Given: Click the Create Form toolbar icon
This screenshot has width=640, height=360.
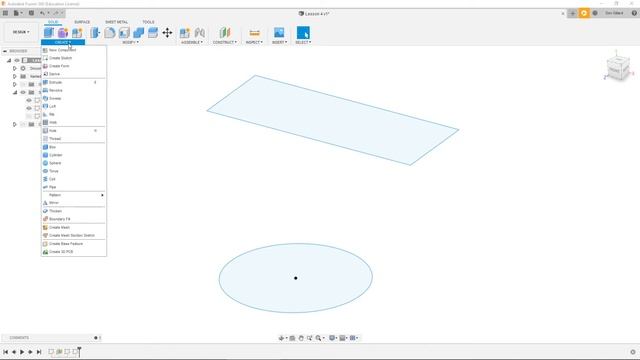Looking at the screenshot, I should pyautogui.click(x=63, y=32).
